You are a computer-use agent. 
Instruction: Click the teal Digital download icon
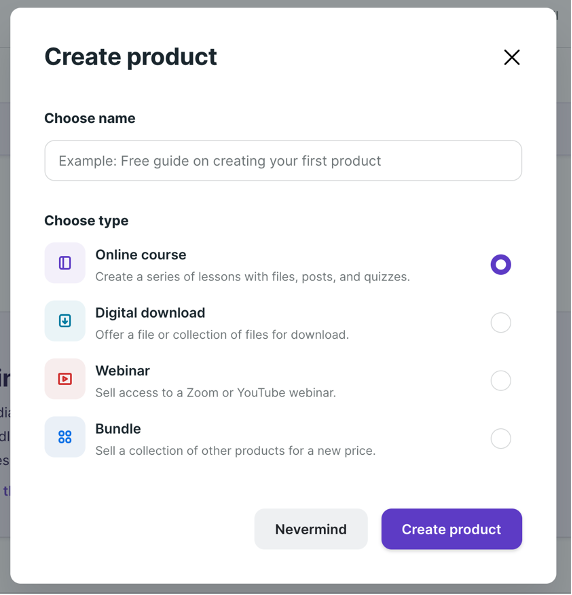(x=65, y=321)
